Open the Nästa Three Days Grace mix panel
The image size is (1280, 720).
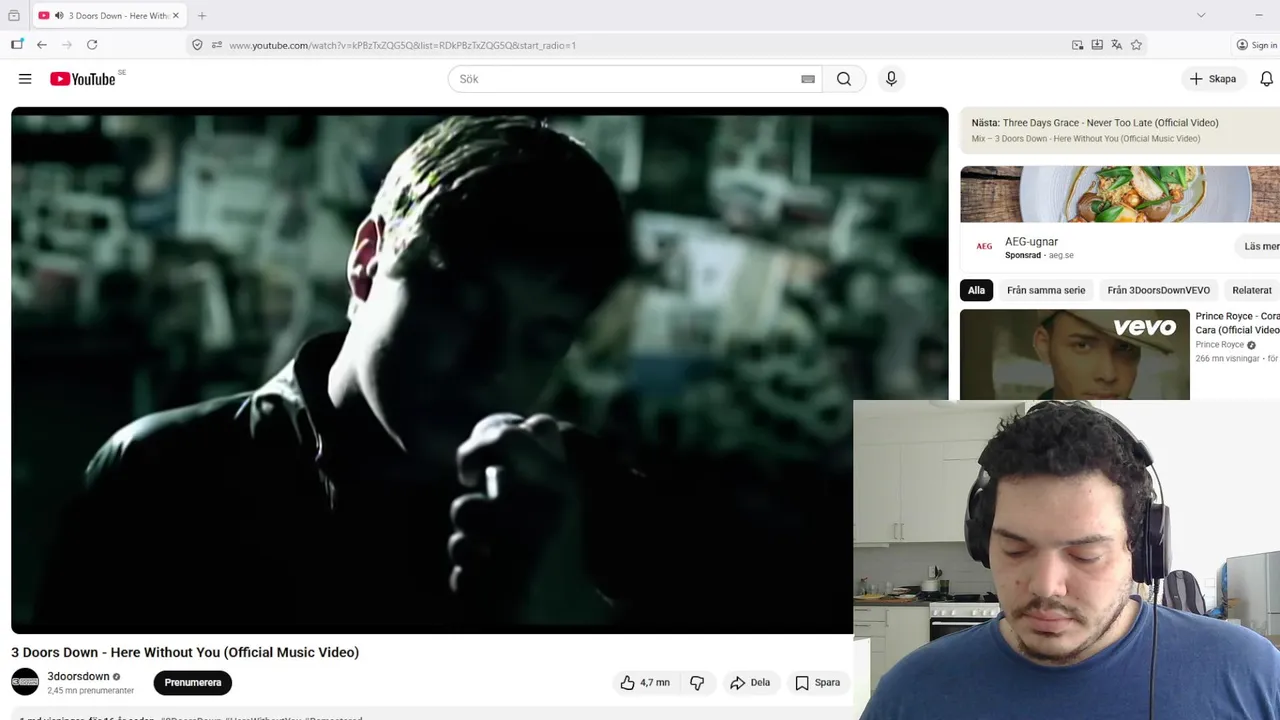(1120, 129)
